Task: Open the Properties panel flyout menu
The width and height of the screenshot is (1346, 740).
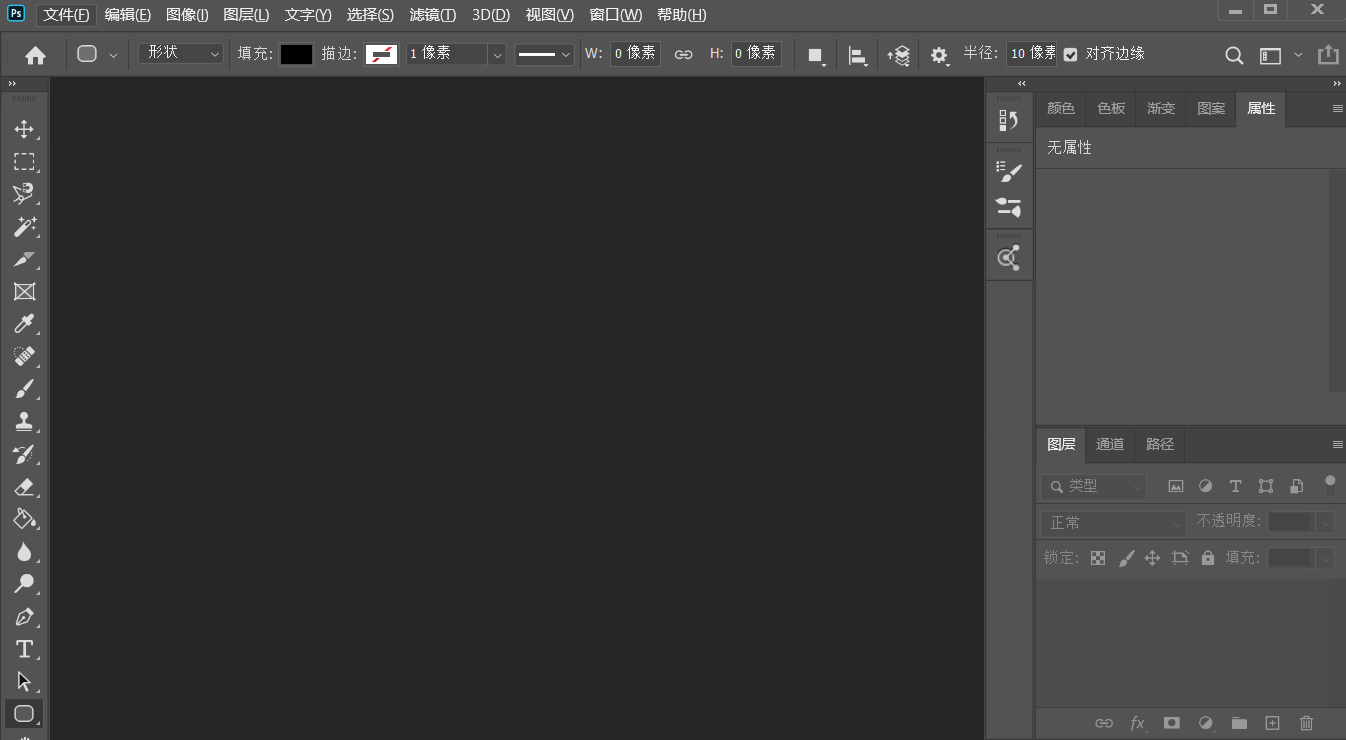Action: click(1337, 109)
